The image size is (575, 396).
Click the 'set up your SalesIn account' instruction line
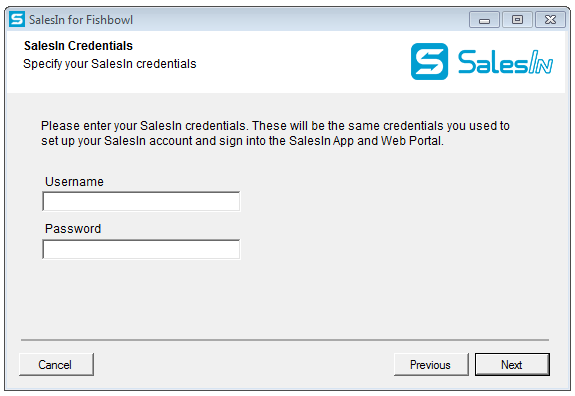(x=242, y=141)
